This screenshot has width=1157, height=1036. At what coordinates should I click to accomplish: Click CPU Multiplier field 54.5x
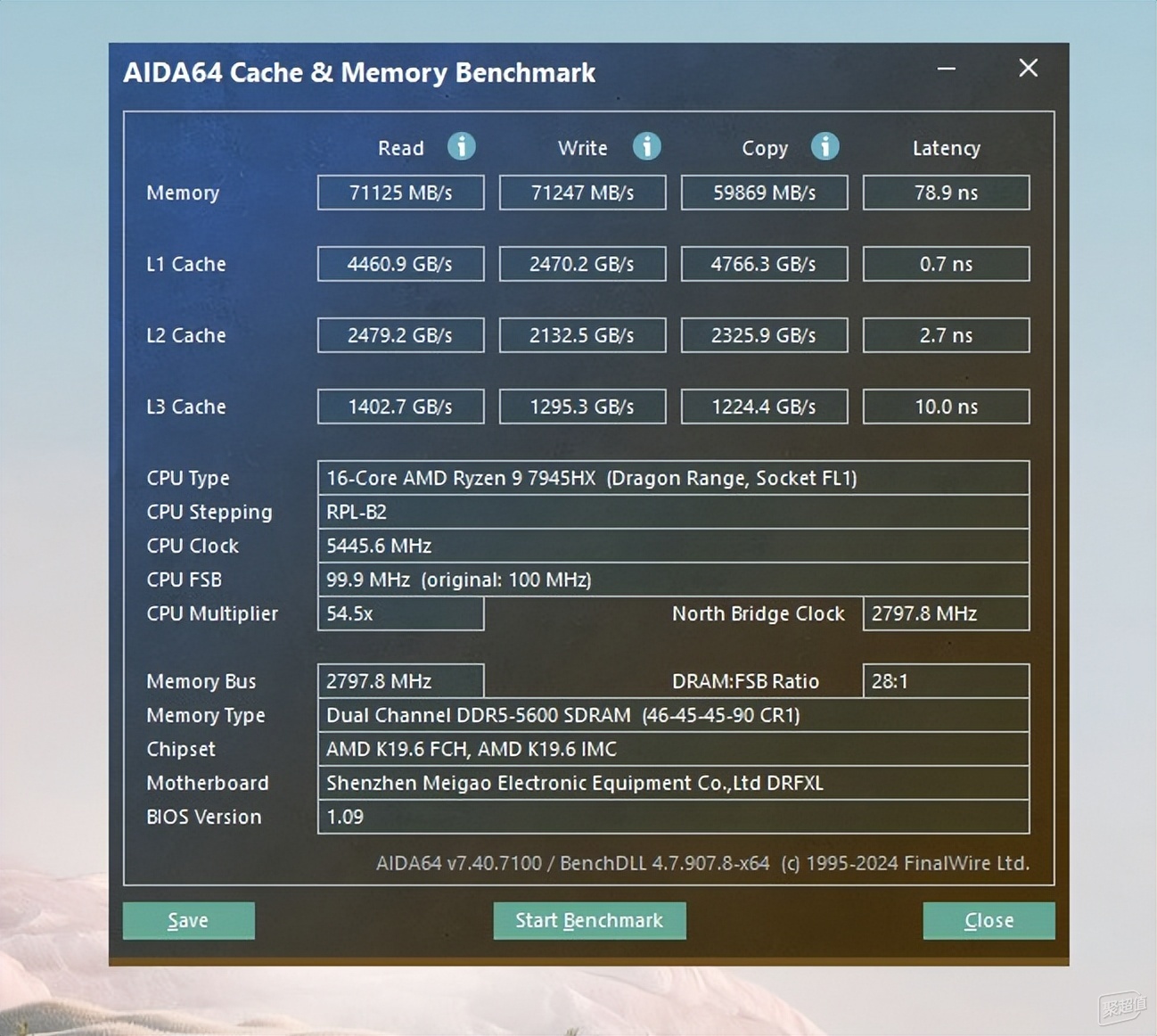[x=401, y=613]
